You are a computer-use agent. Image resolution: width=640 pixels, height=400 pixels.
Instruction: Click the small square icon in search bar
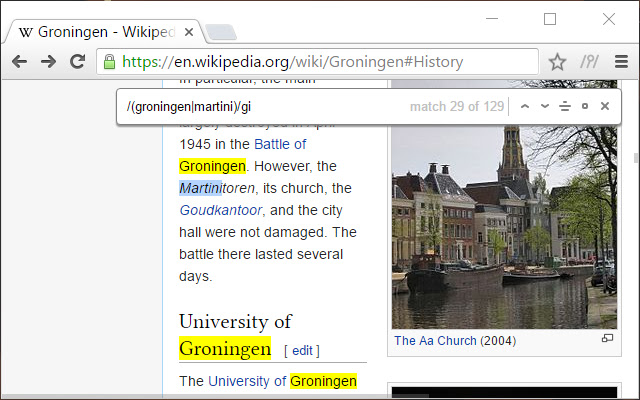584,107
